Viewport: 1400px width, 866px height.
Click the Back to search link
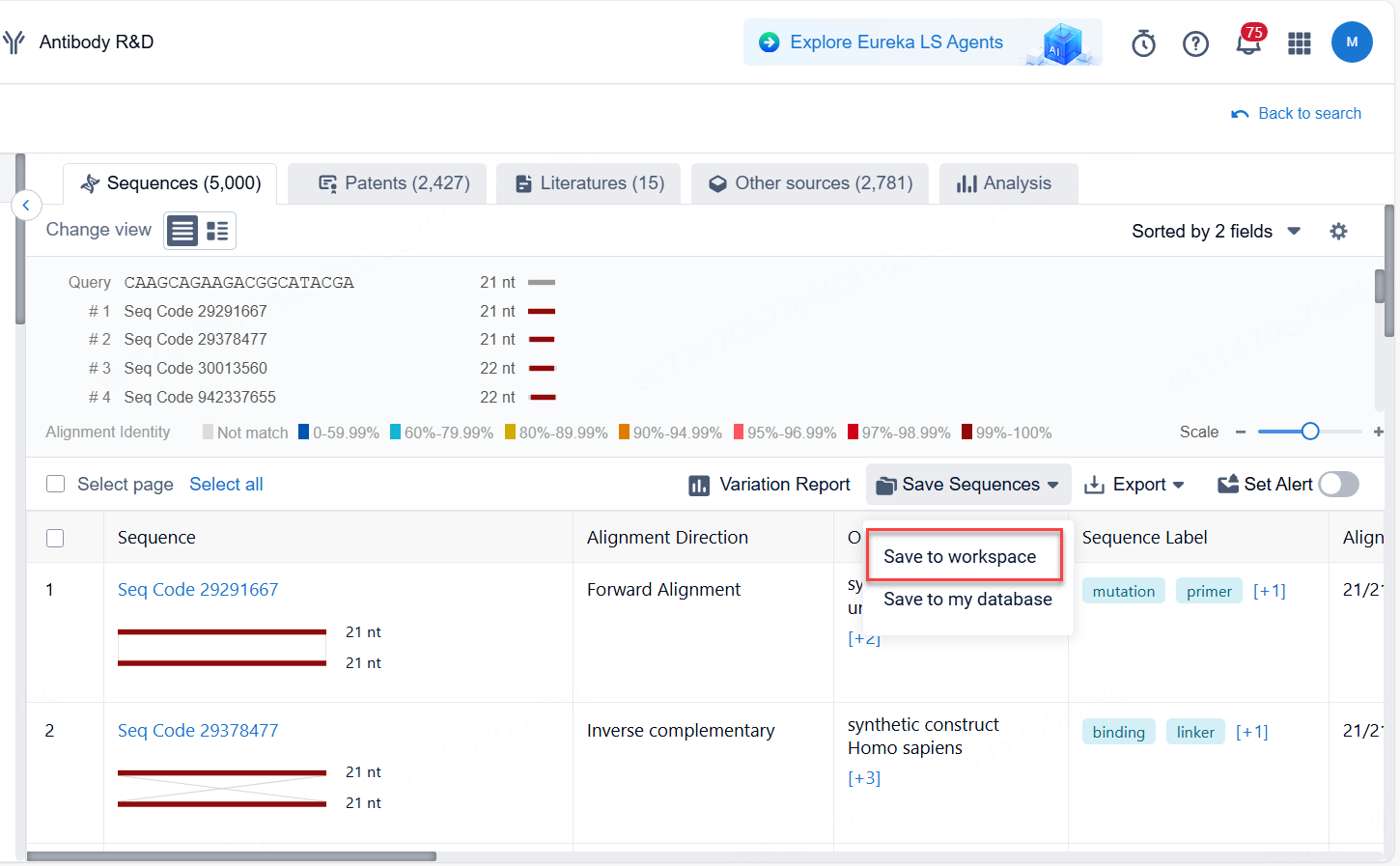coord(1297,114)
